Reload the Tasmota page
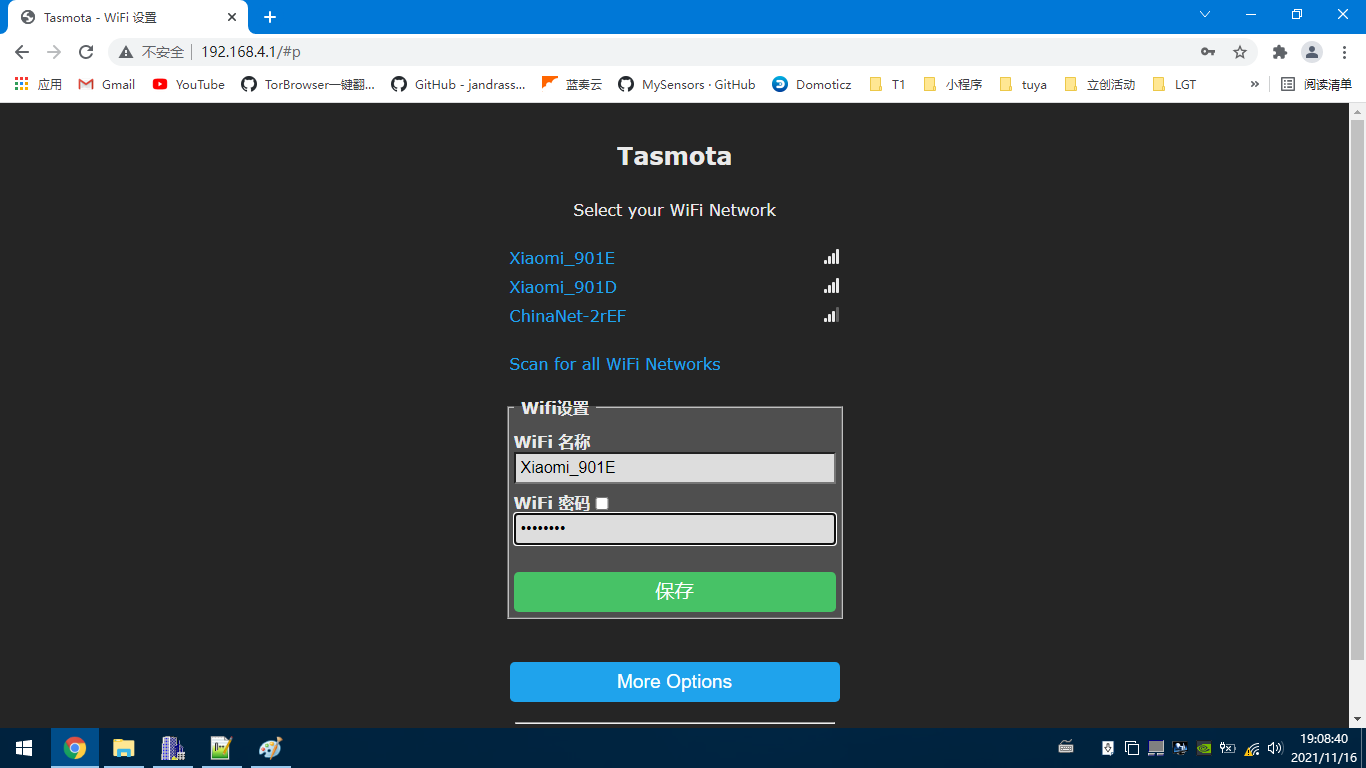Image resolution: width=1366 pixels, height=768 pixels. (x=86, y=52)
